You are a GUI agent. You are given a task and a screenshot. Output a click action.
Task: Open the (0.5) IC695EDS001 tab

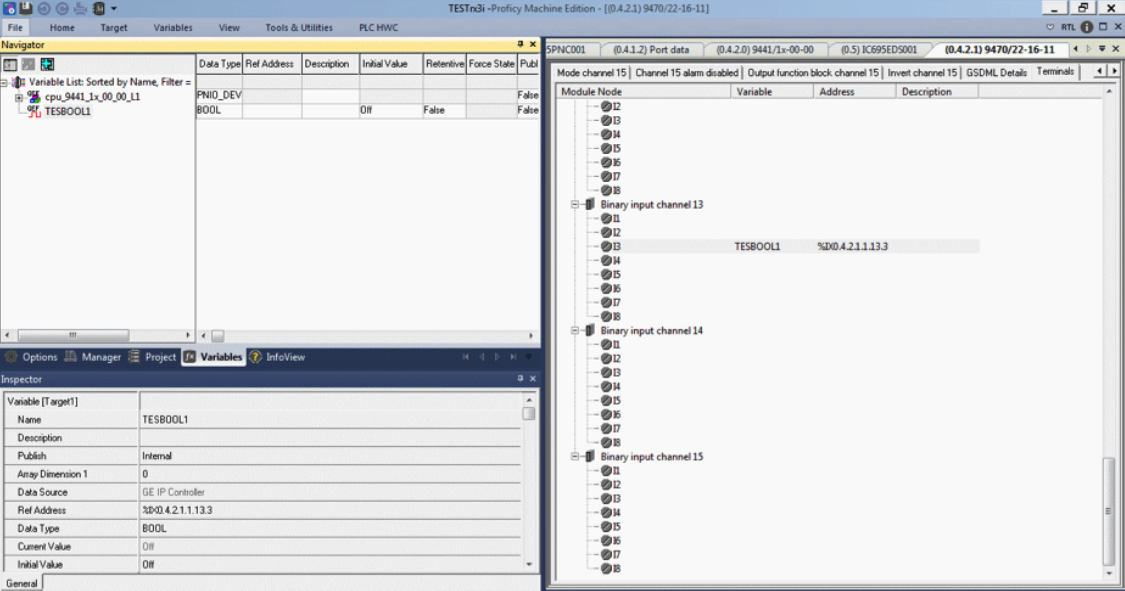tap(878, 49)
